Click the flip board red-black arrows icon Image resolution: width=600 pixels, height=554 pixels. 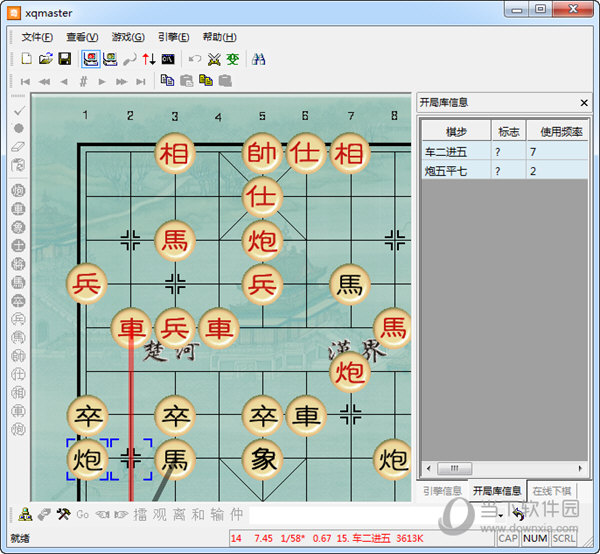point(149,59)
